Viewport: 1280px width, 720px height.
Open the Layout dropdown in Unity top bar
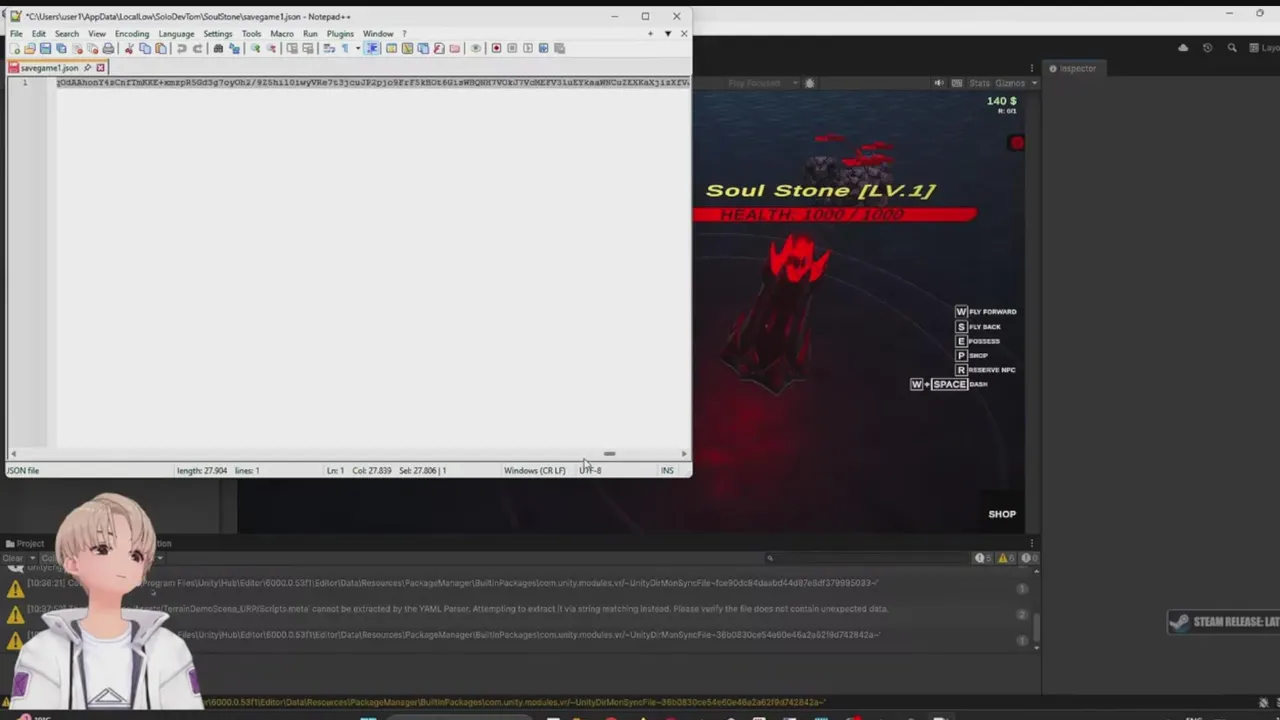(x=1264, y=47)
